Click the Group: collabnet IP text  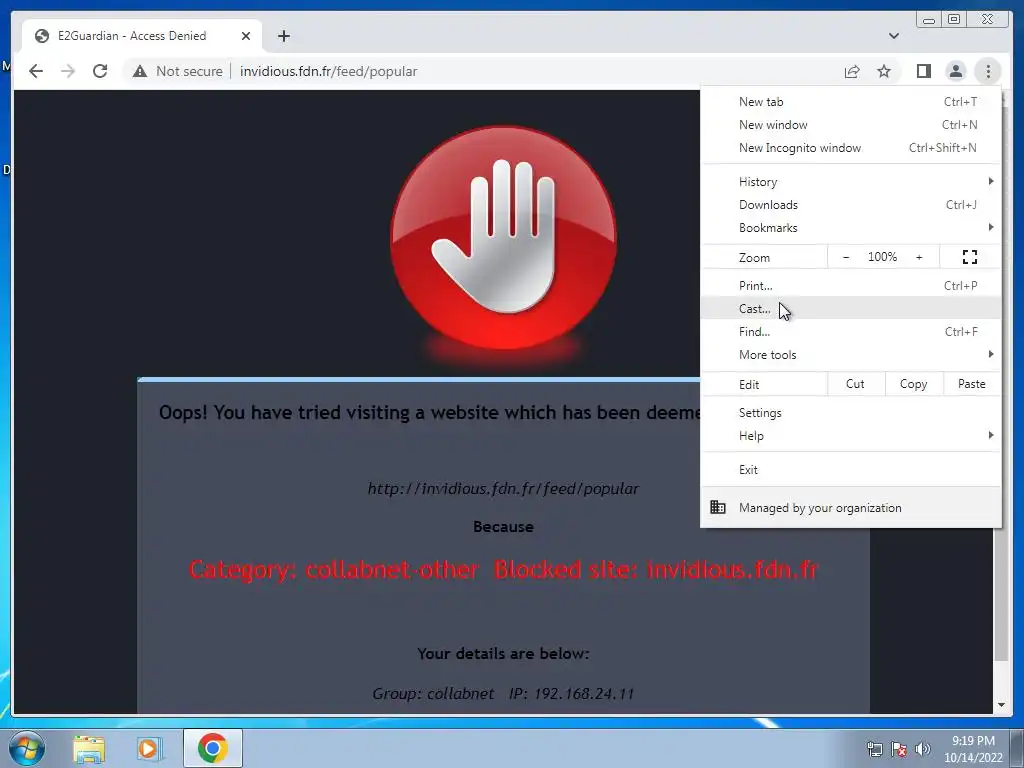pyautogui.click(x=503, y=694)
